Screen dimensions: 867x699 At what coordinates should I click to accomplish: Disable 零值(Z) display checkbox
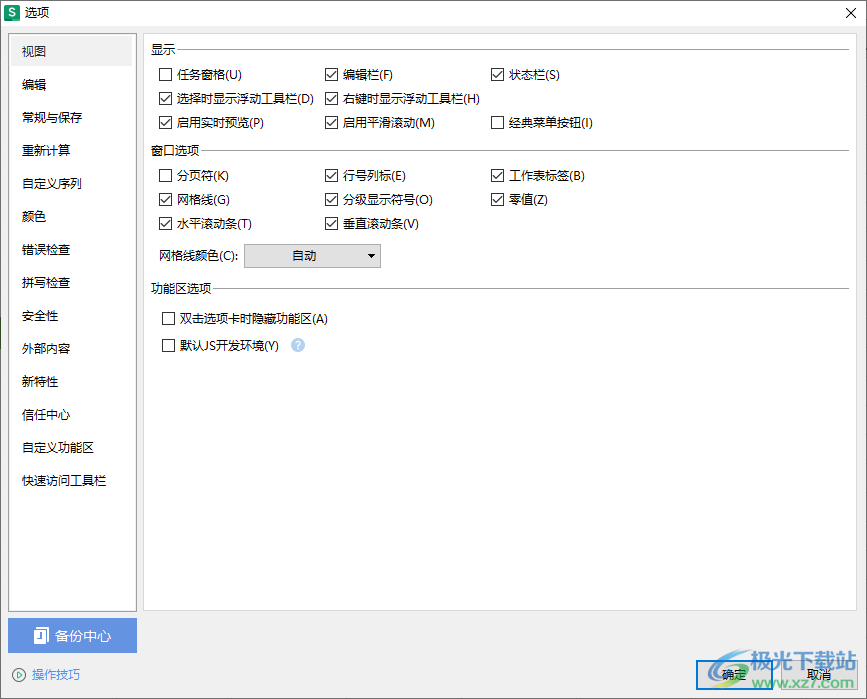tap(498, 200)
